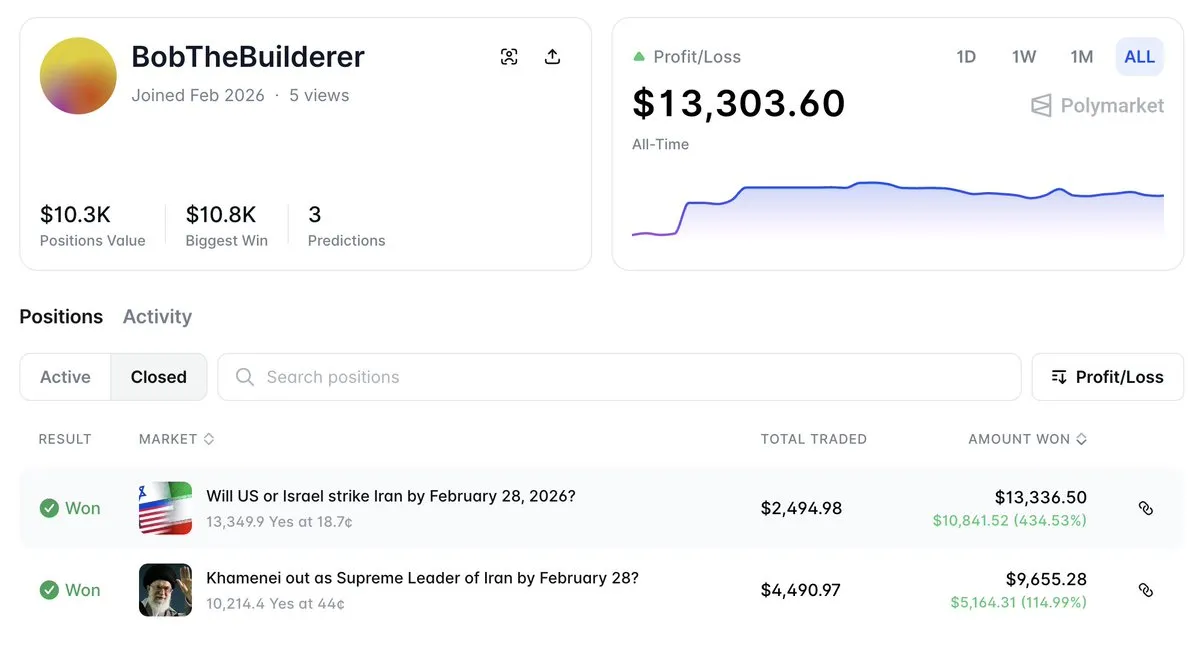
Task: Click the Khamenei market photo thumbnail
Action: pyautogui.click(x=165, y=590)
